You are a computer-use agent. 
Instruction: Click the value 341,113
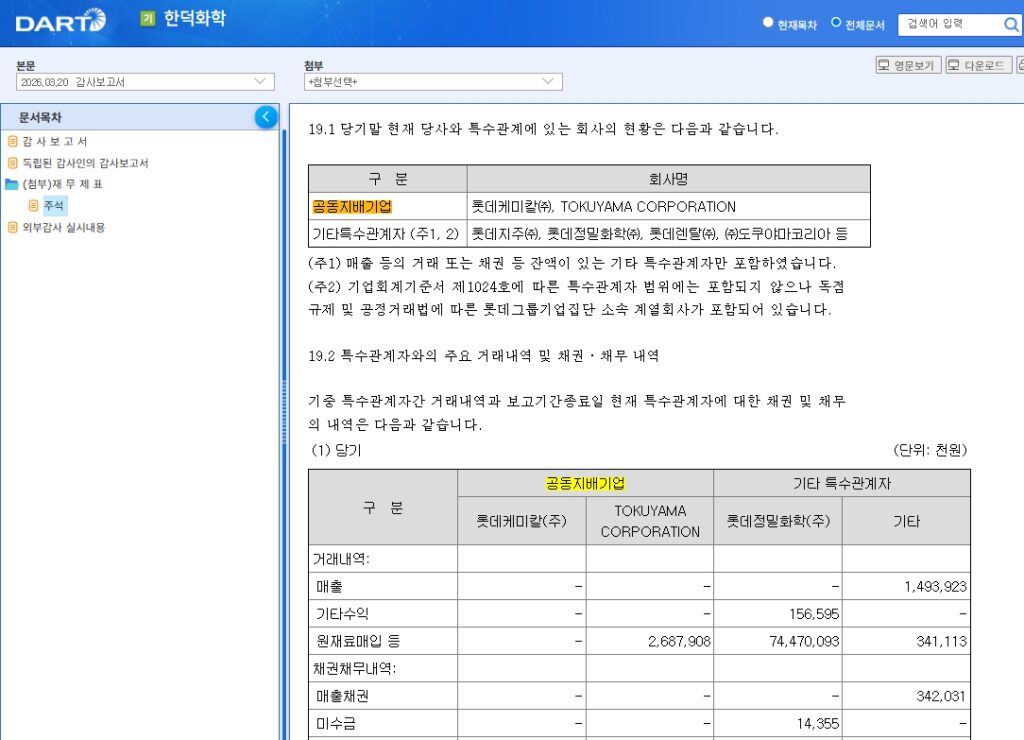(942, 641)
